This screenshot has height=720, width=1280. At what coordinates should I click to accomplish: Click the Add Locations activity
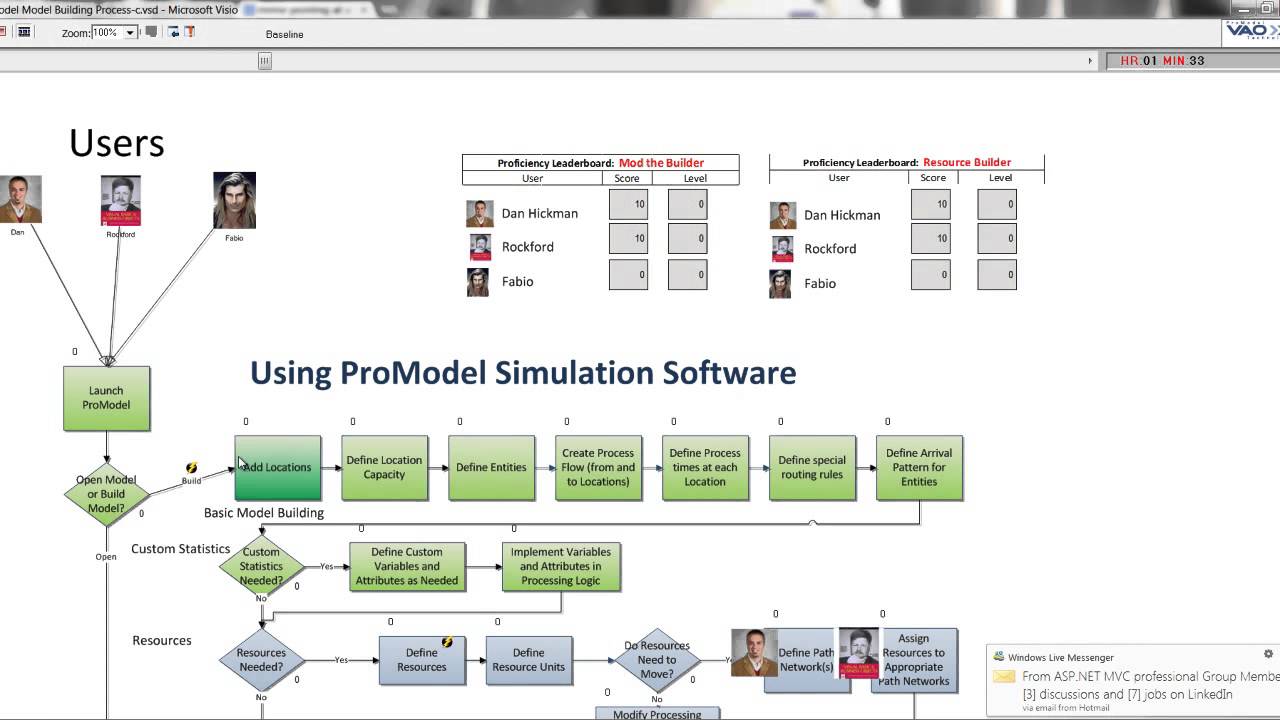click(x=278, y=467)
